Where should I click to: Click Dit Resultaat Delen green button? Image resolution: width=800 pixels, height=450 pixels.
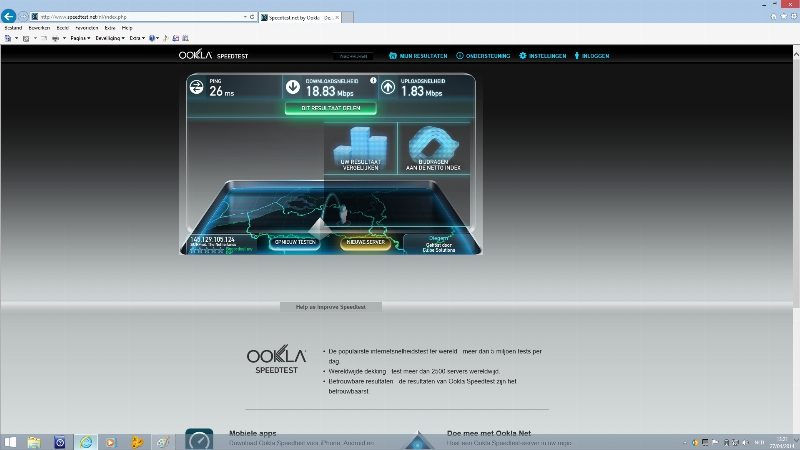click(331, 108)
